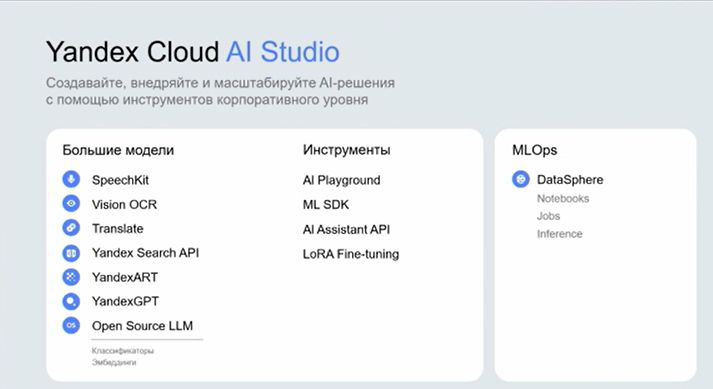Open DataSphere label
The height and width of the screenshot is (389, 713).
coord(570,180)
